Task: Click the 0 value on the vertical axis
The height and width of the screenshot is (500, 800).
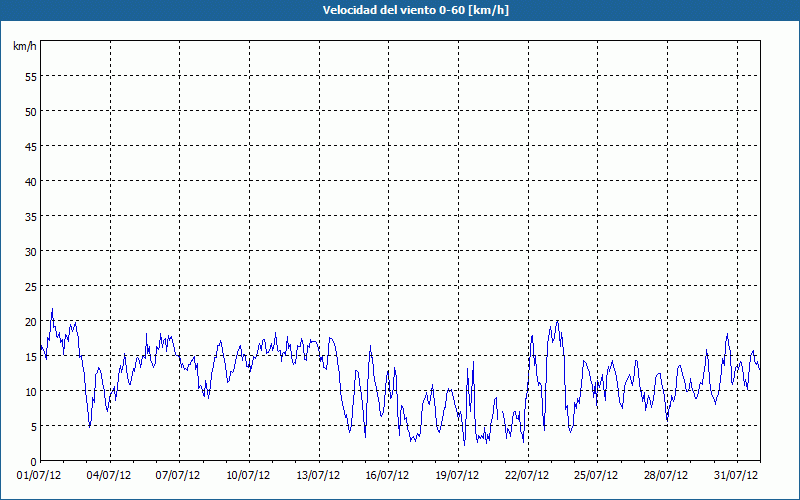Action: point(34,462)
